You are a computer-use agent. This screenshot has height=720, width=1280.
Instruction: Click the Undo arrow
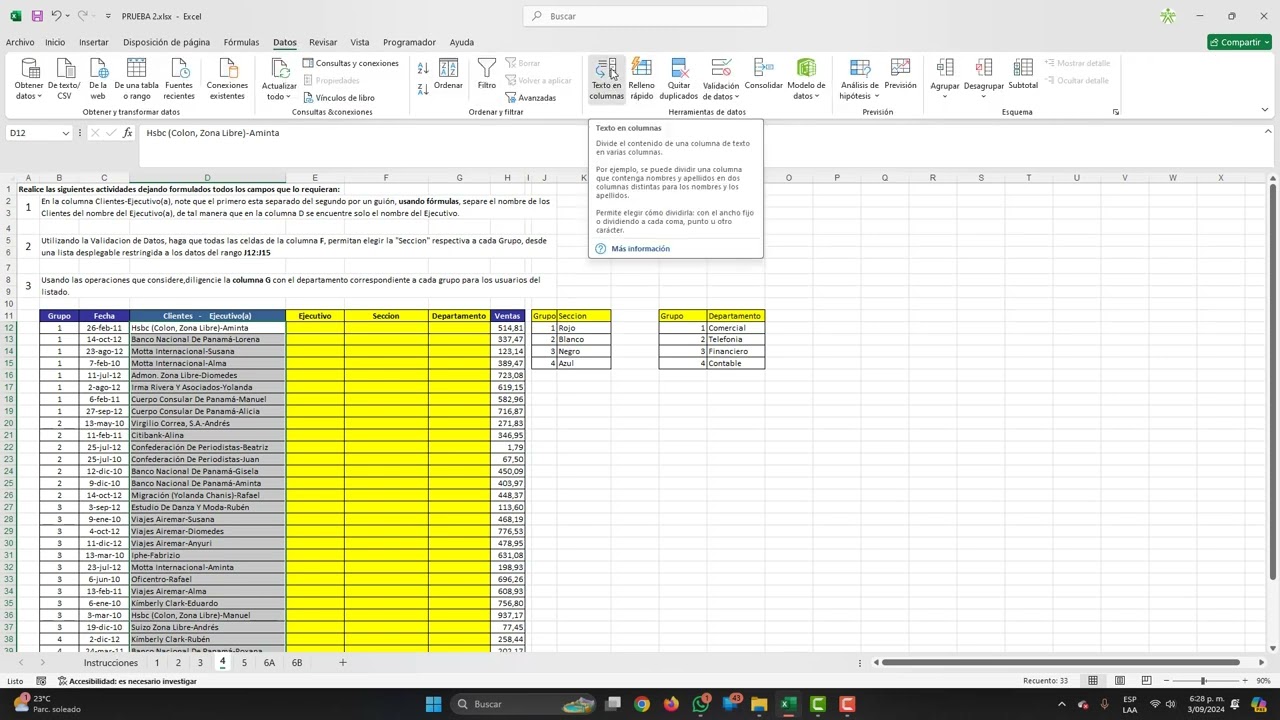pyautogui.click(x=58, y=16)
